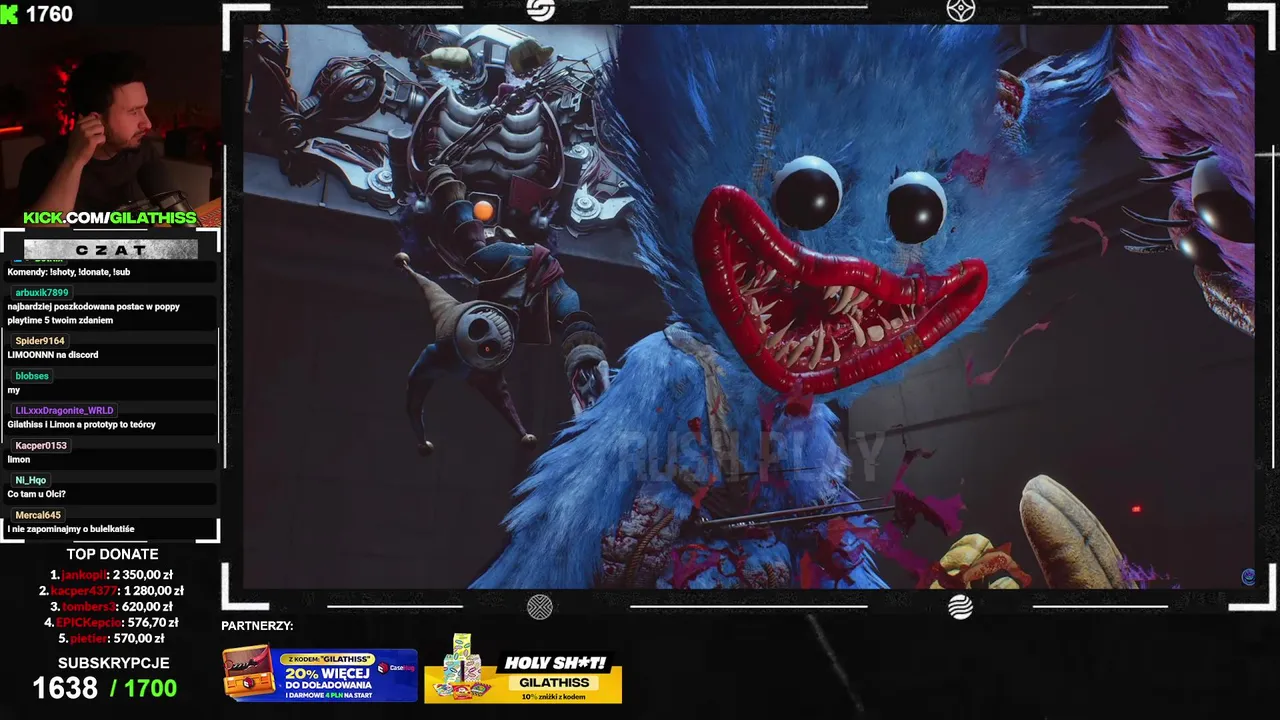1280x720 pixels.
Task: Select donor pietier 570,00 zł row
Action: click(x=112, y=638)
